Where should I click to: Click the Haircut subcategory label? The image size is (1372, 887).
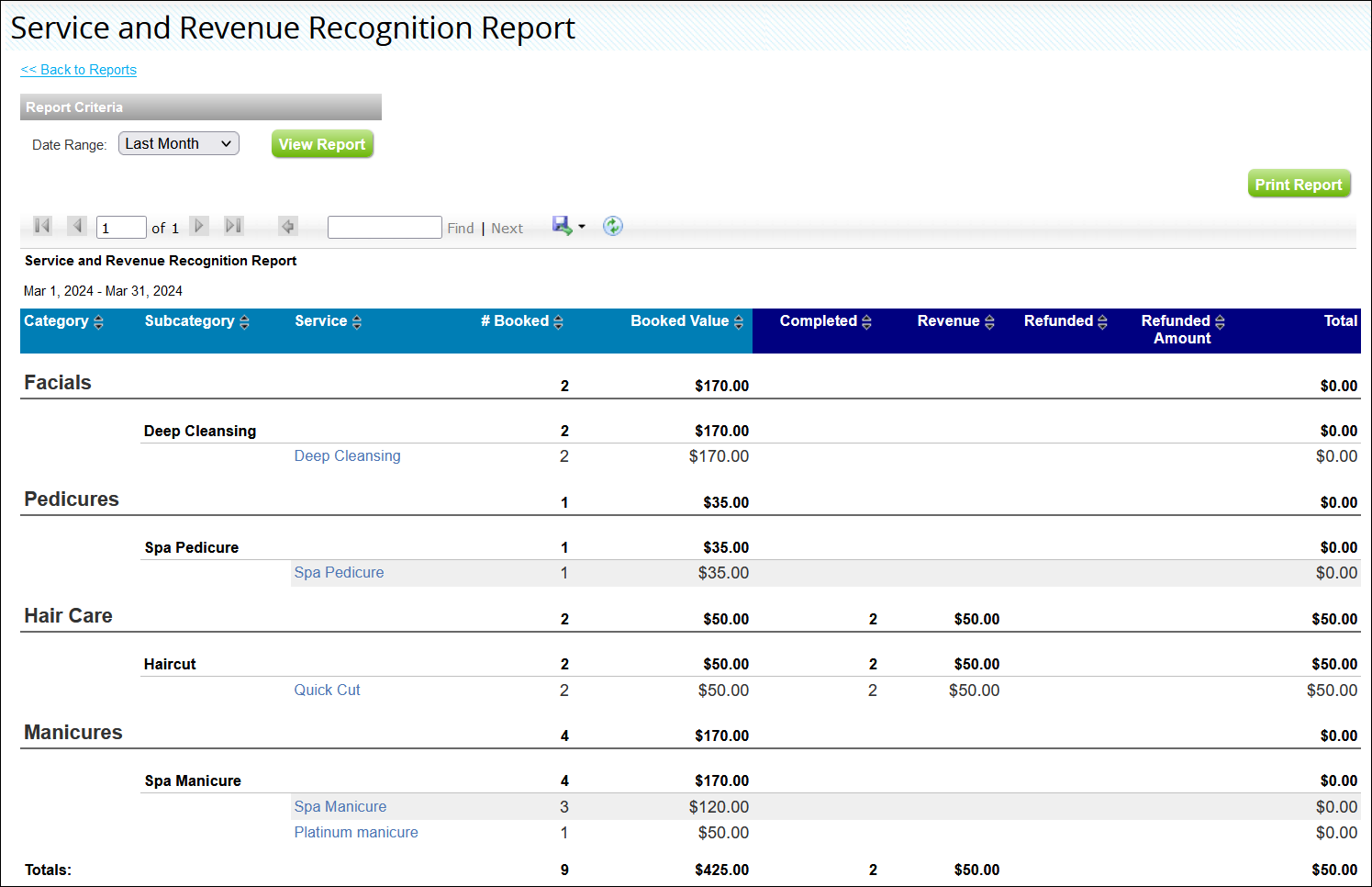(170, 665)
